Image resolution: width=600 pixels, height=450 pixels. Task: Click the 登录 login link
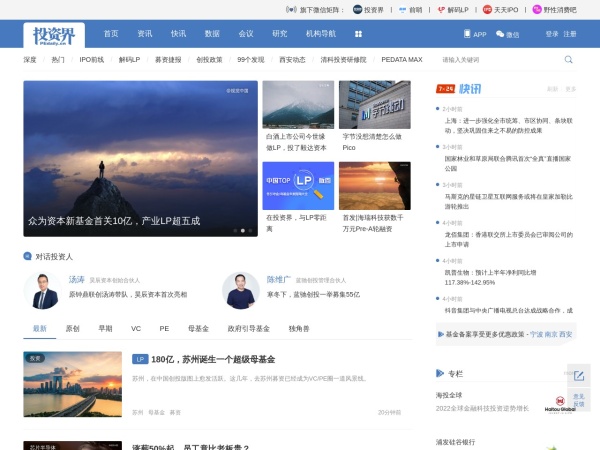click(552, 34)
